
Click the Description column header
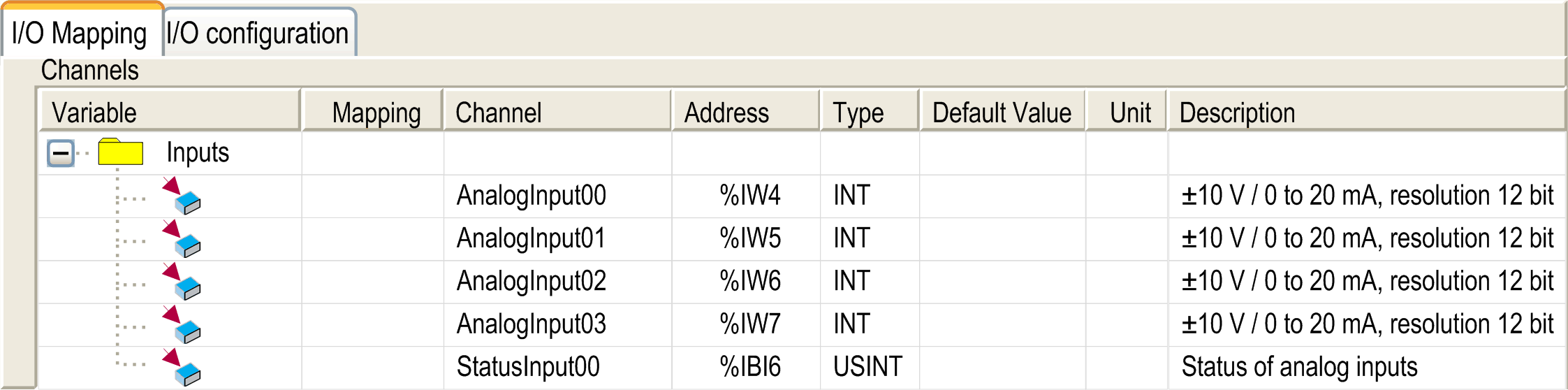click(1237, 113)
